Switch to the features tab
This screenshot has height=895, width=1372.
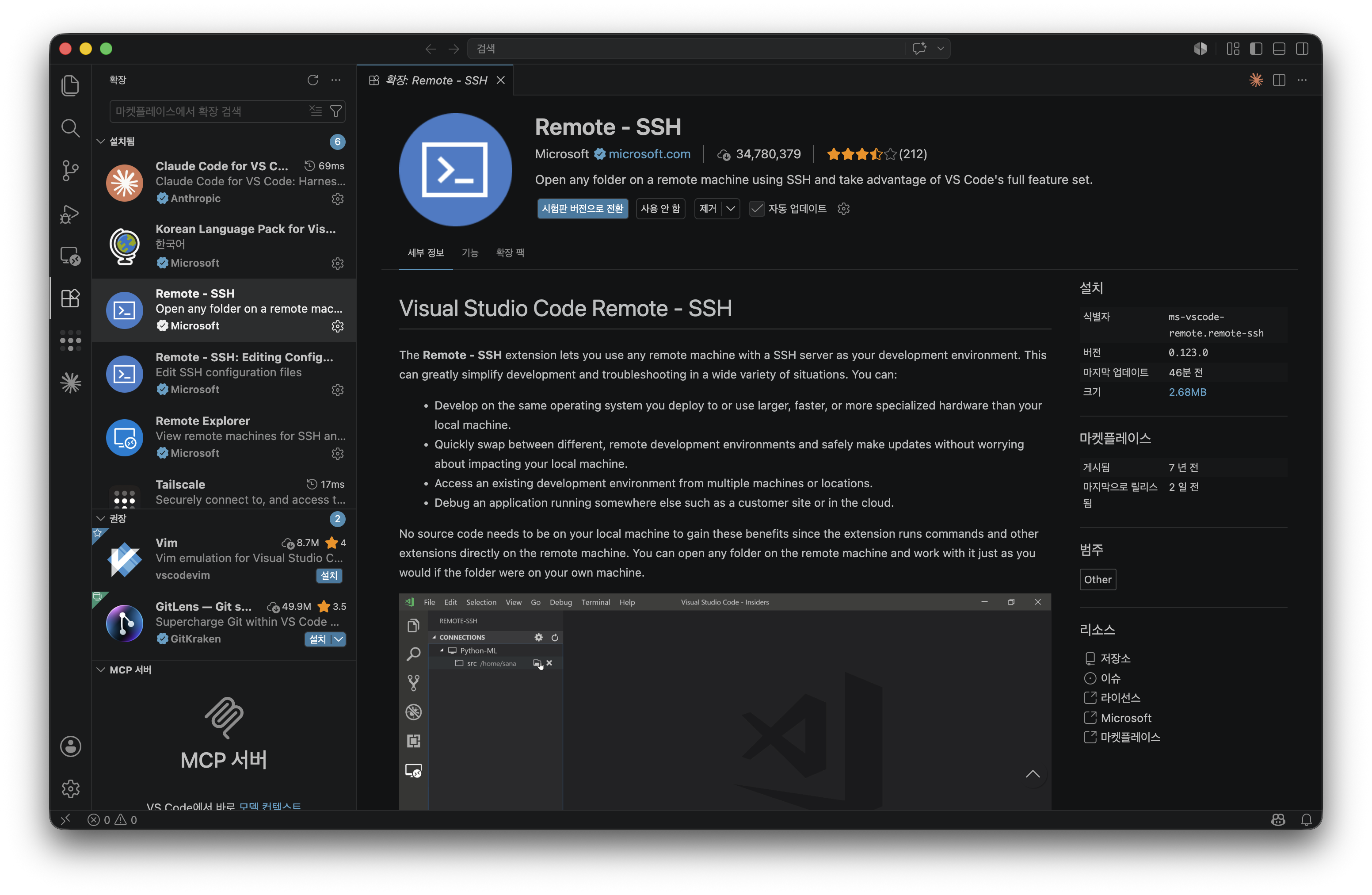click(x=470, y=252)
